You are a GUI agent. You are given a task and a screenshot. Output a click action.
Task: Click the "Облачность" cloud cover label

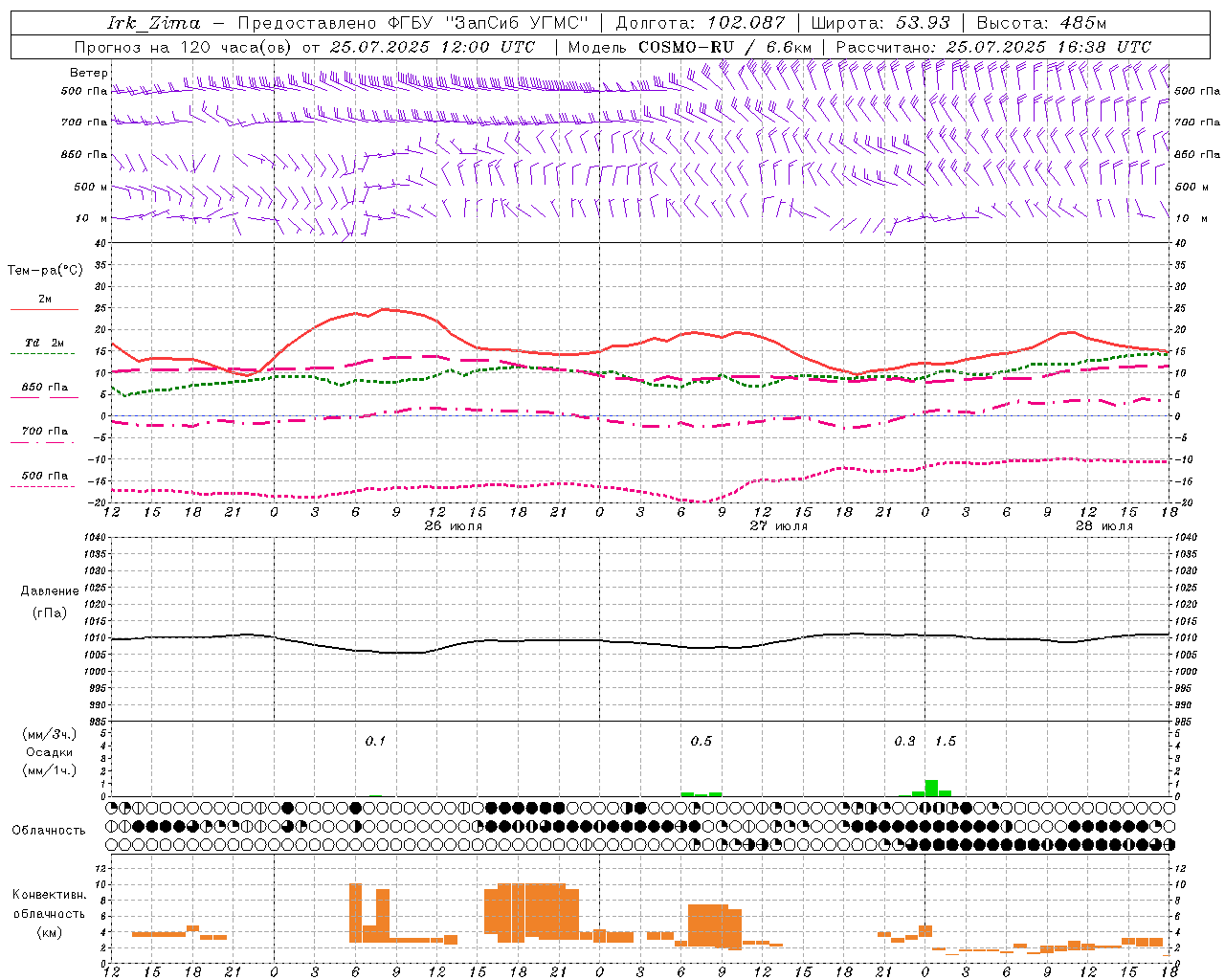[x=49, y=831]
